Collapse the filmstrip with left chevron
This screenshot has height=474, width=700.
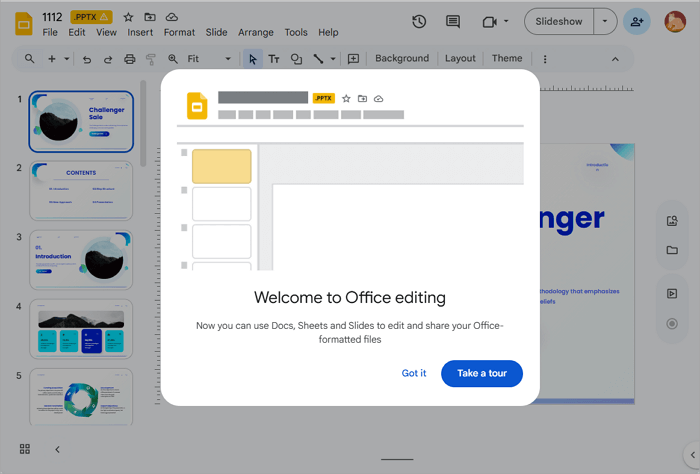coord(57,449)
